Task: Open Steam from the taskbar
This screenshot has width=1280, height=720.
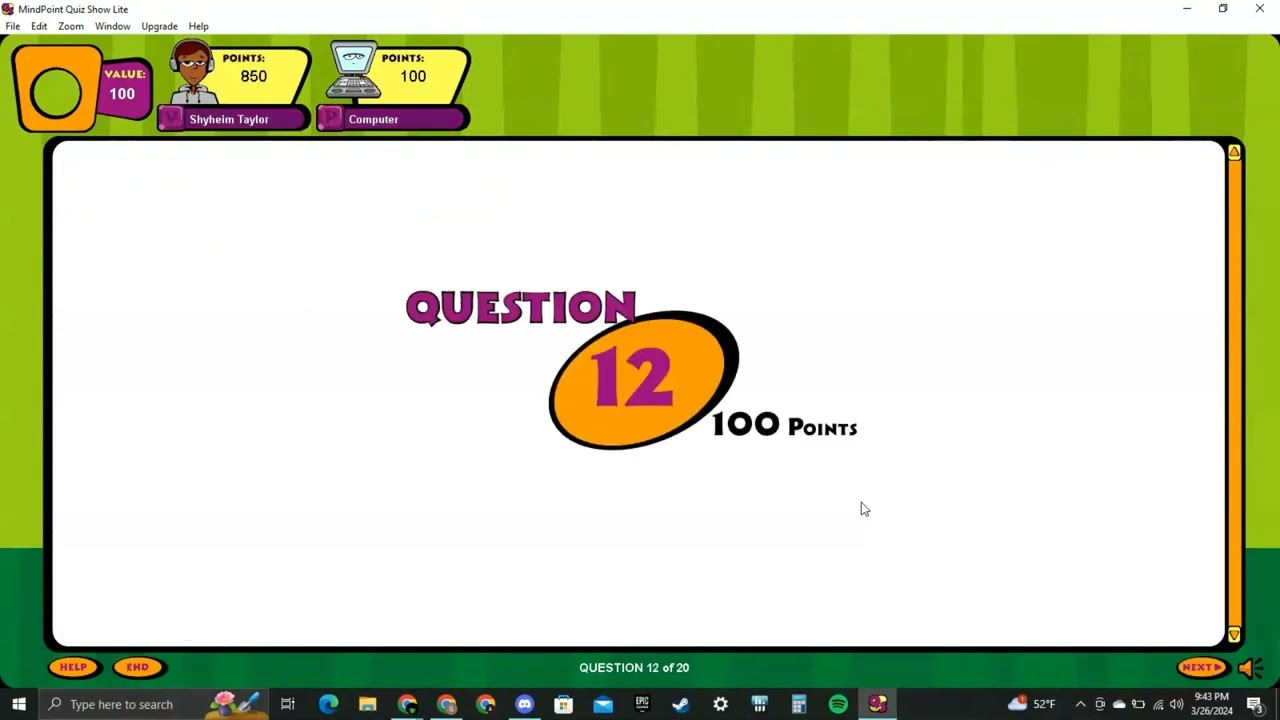Action: coord(681,704)
